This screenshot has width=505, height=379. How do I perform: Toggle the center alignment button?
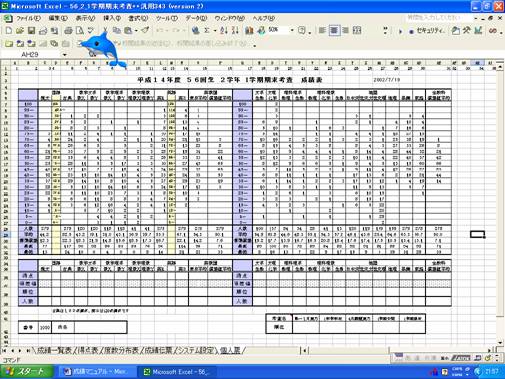click(x=334, y=31)
